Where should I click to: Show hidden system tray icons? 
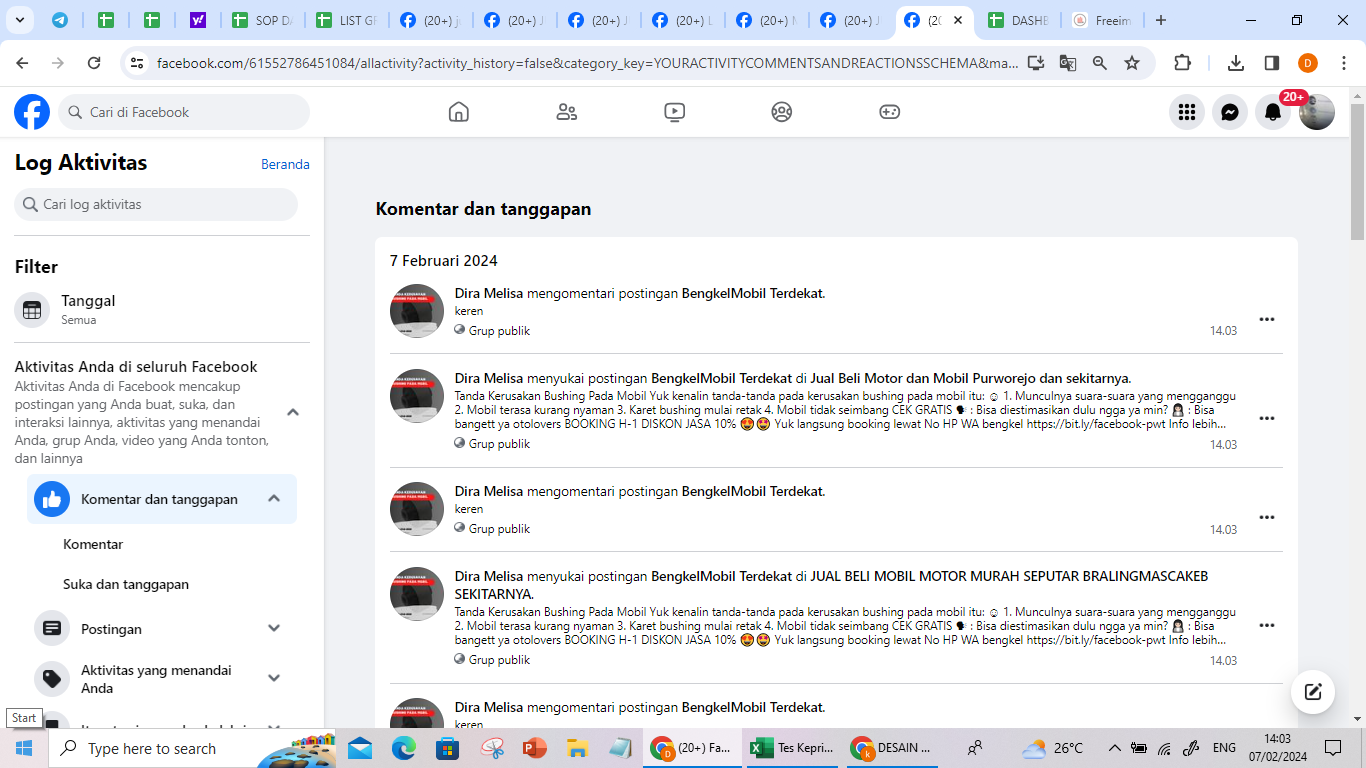(x=1114, y=748)
